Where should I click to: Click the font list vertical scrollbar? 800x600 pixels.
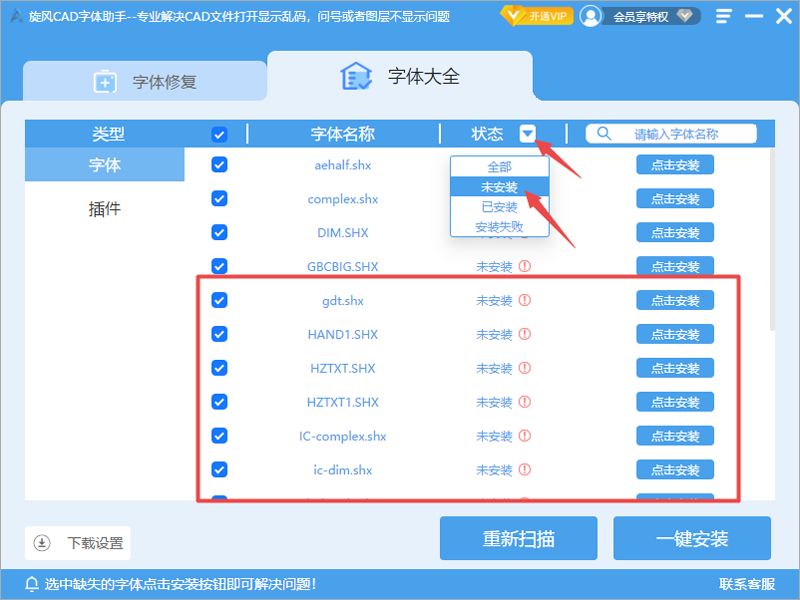click(772, 240)
